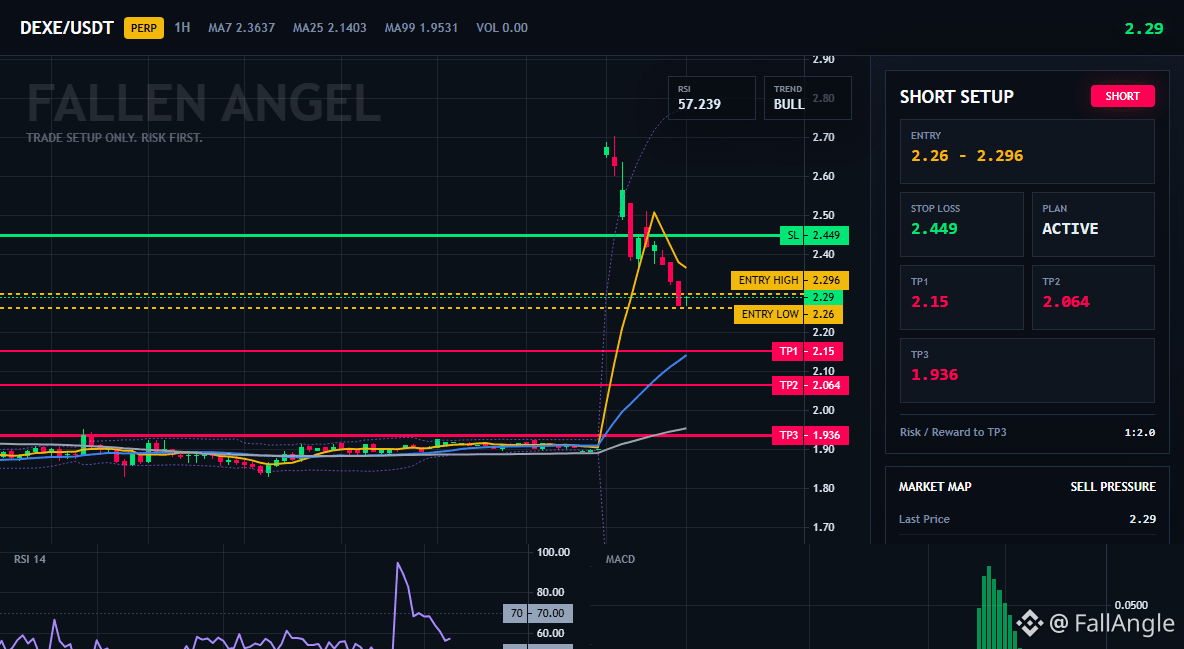Click the red TP1 2.15 chart tag
The image size is (1184, 649).
coord(807,351)
